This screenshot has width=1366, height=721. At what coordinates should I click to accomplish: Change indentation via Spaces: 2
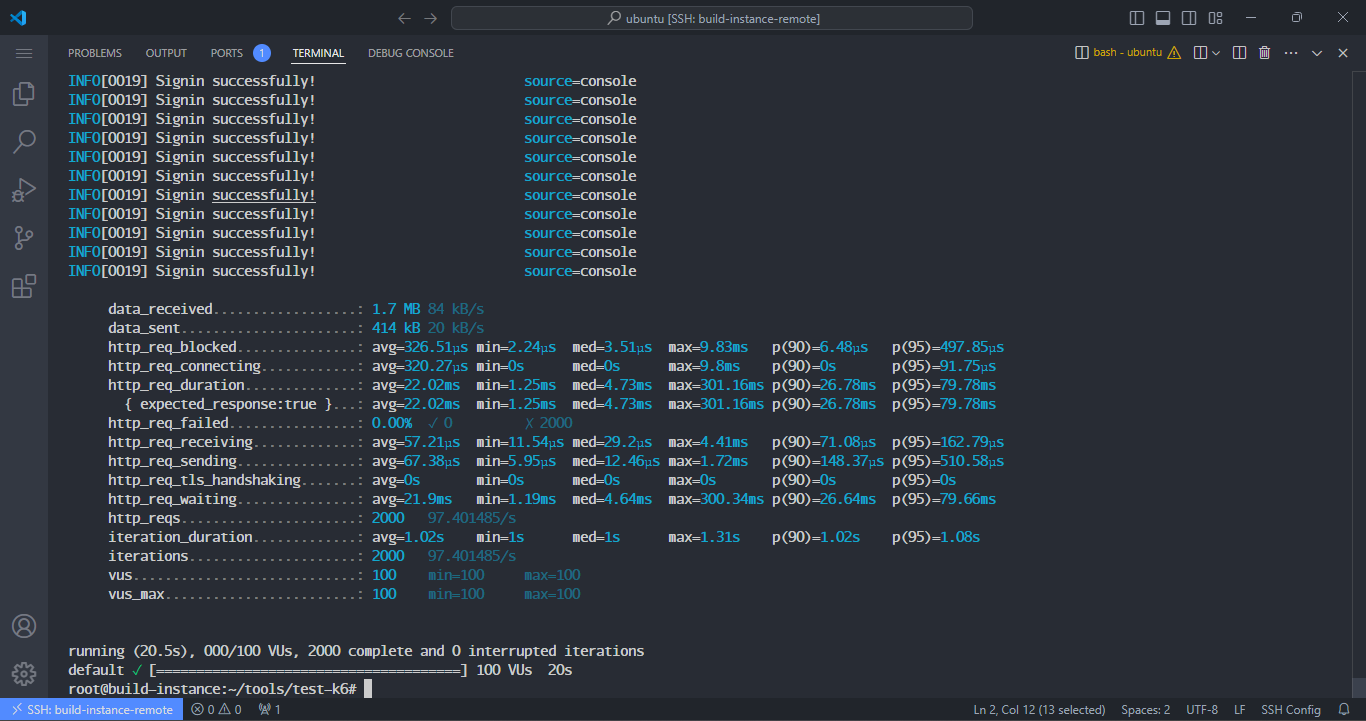1146,709
